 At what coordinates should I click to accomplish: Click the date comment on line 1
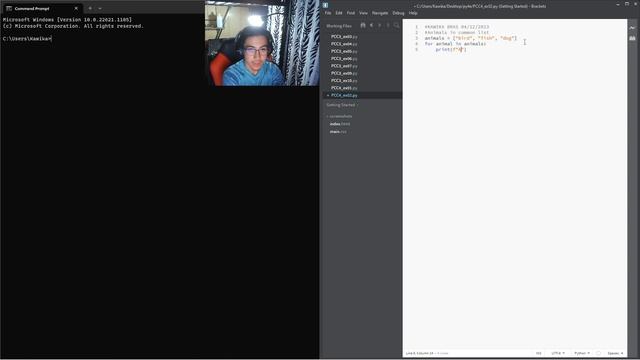coord(457,27)
